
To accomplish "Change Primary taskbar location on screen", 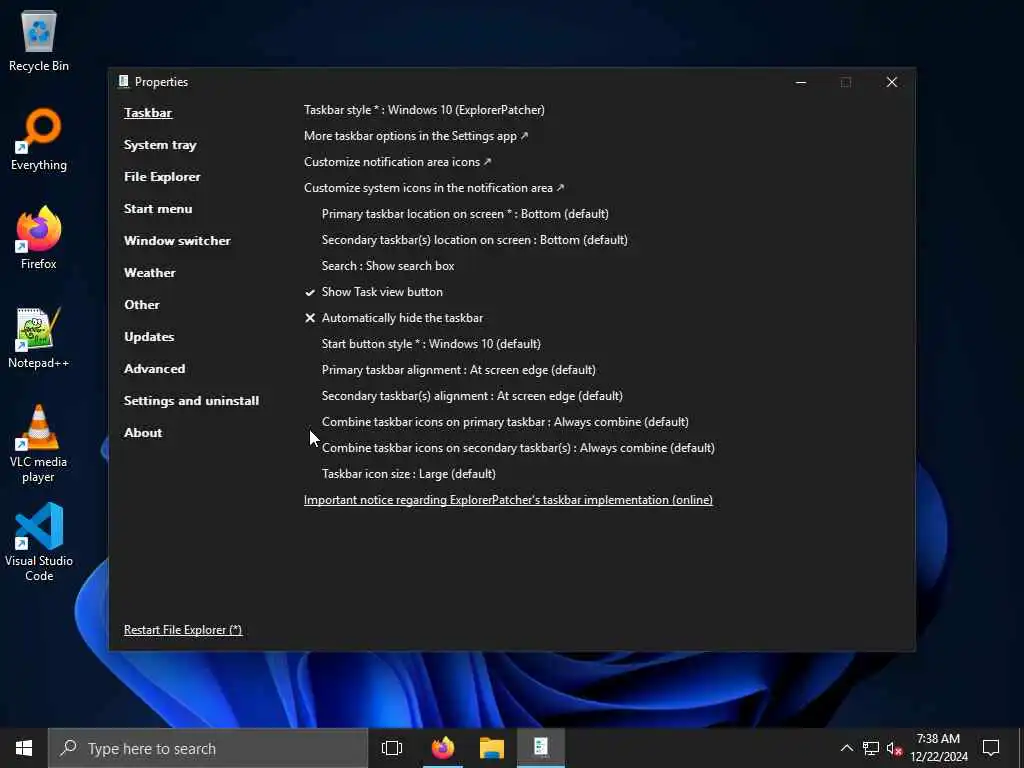I will click(x=465, y=214).
